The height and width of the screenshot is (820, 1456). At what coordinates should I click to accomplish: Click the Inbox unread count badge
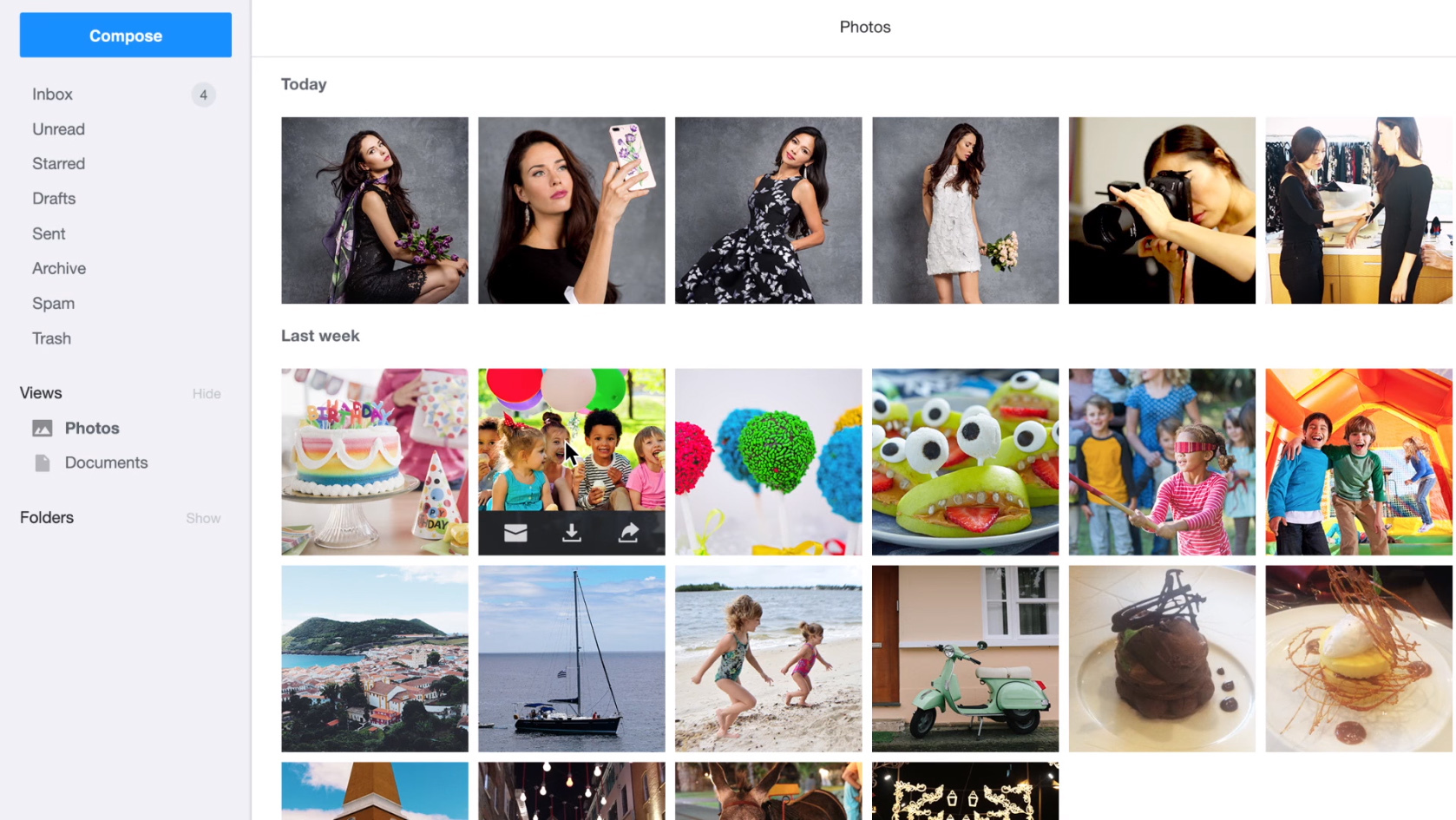(203, 95)
